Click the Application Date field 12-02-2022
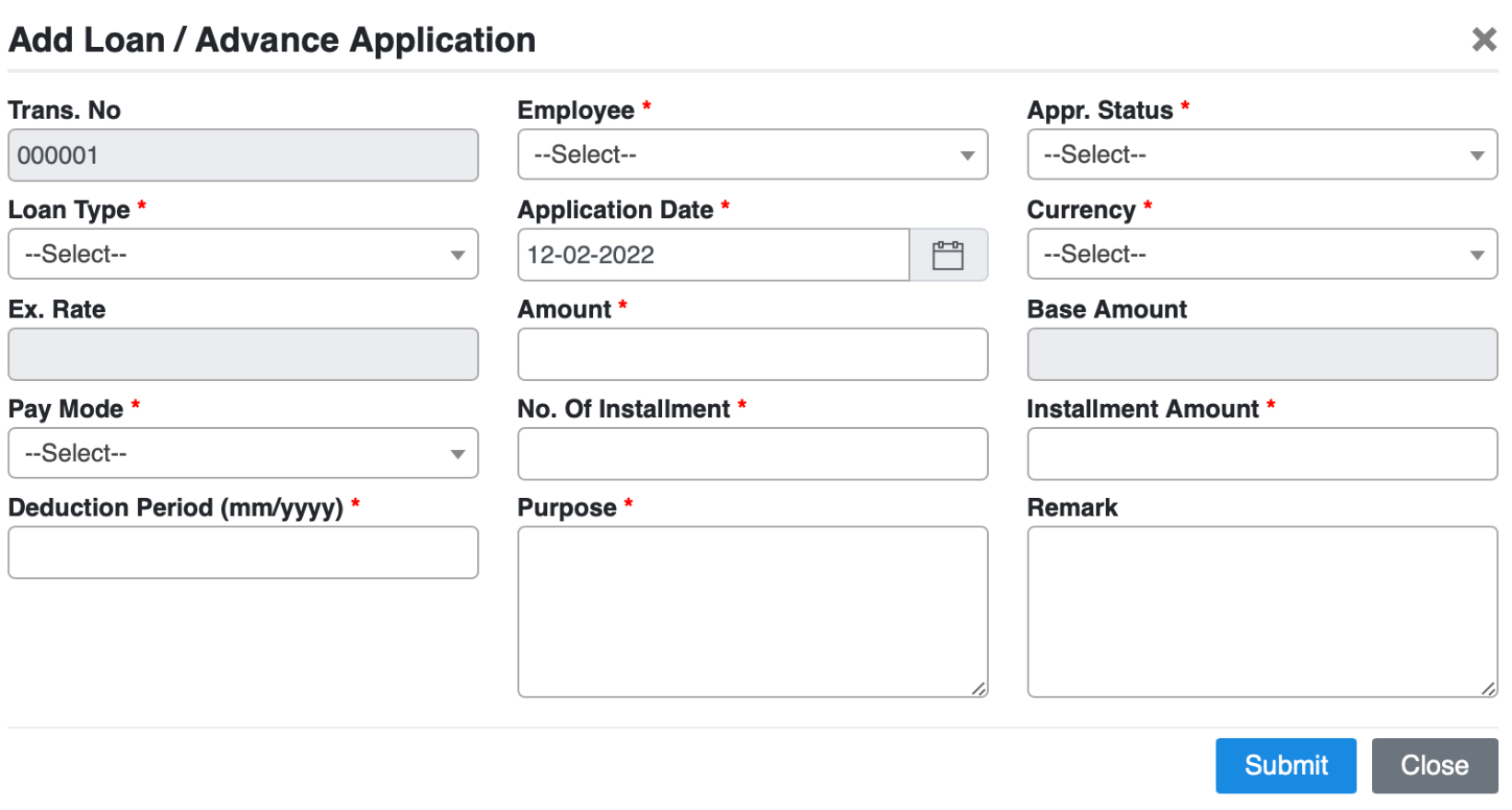Image resolution: width=1512 pixels, height=810 pixels. point(714,255)
